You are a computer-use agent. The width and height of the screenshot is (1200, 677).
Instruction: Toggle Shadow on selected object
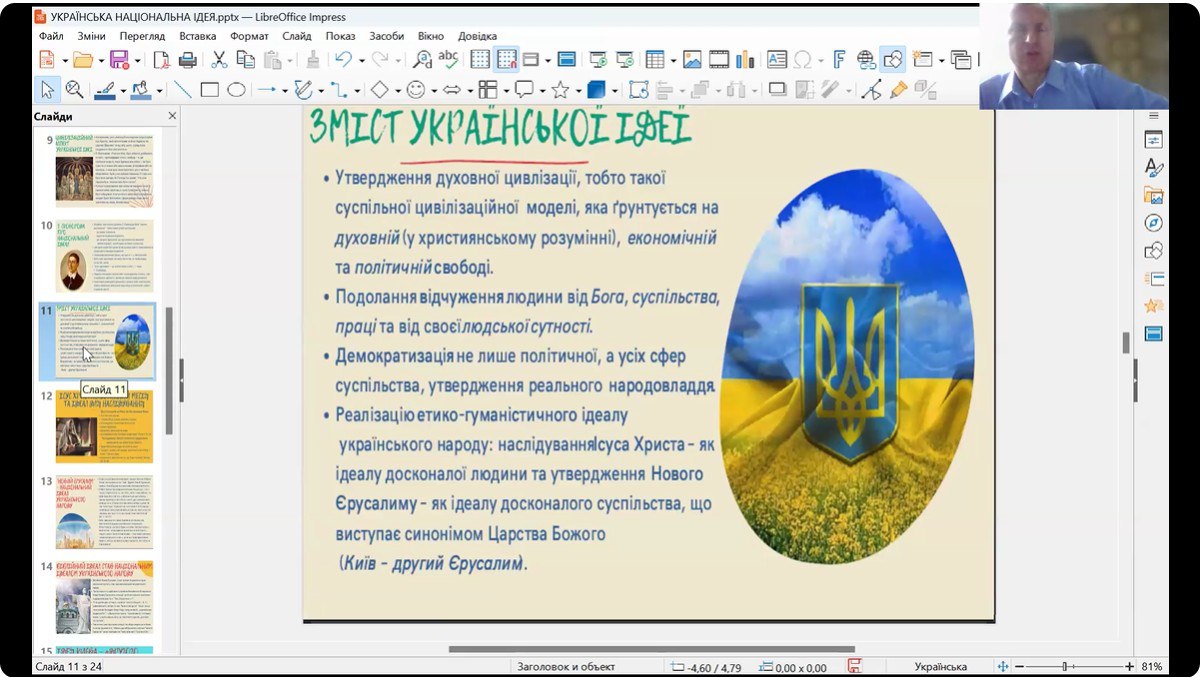click(777, 89)
